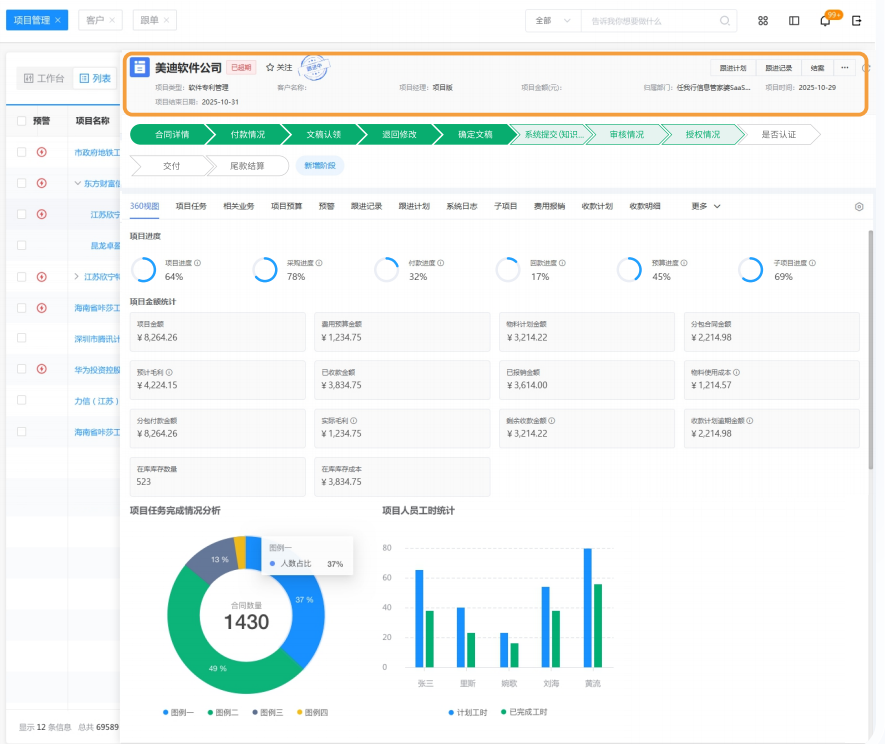Viewport: 885px width, 744px height.
Task: Open the apps grid icon in header
Action: pos(763,21)
